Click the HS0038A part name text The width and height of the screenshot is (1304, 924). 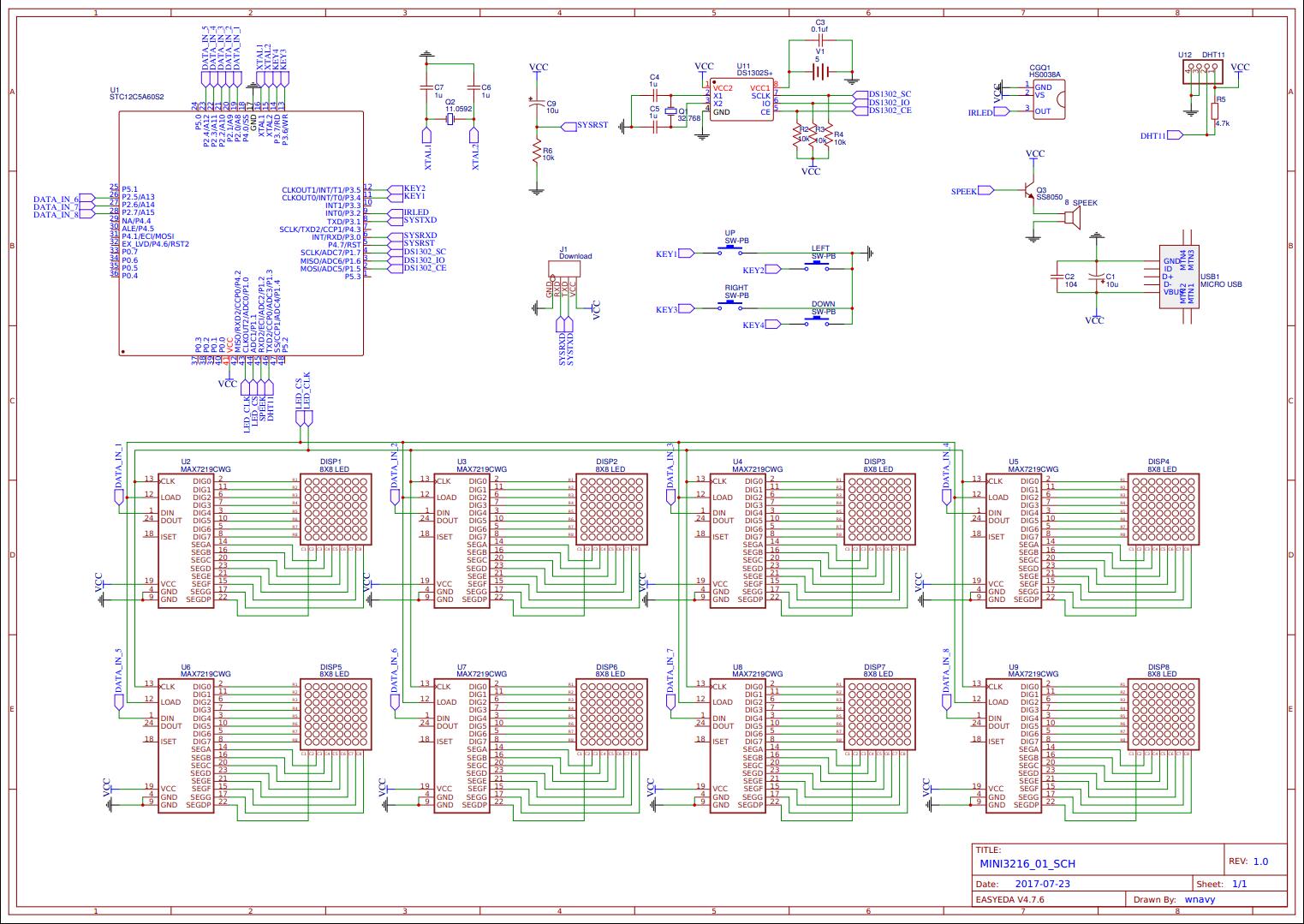(x=1045, y=75)
